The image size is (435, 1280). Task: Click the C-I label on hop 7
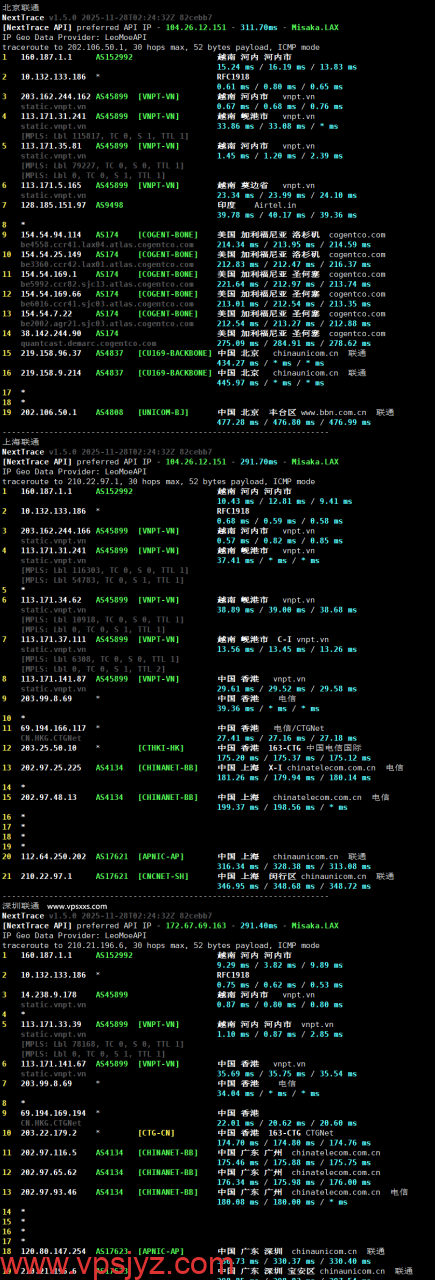point(286,639)
